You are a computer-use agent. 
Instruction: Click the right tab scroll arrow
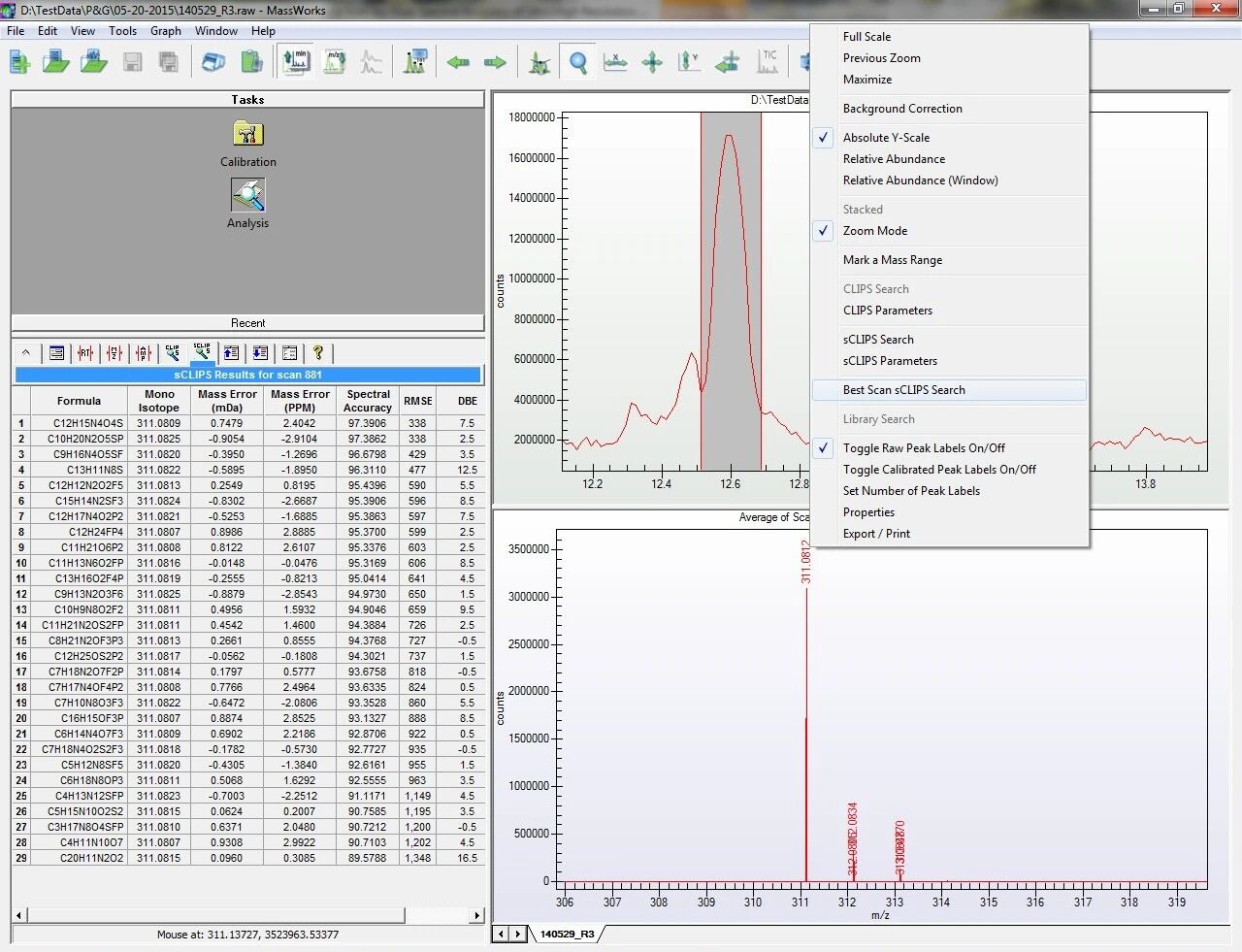click(519, 935)
